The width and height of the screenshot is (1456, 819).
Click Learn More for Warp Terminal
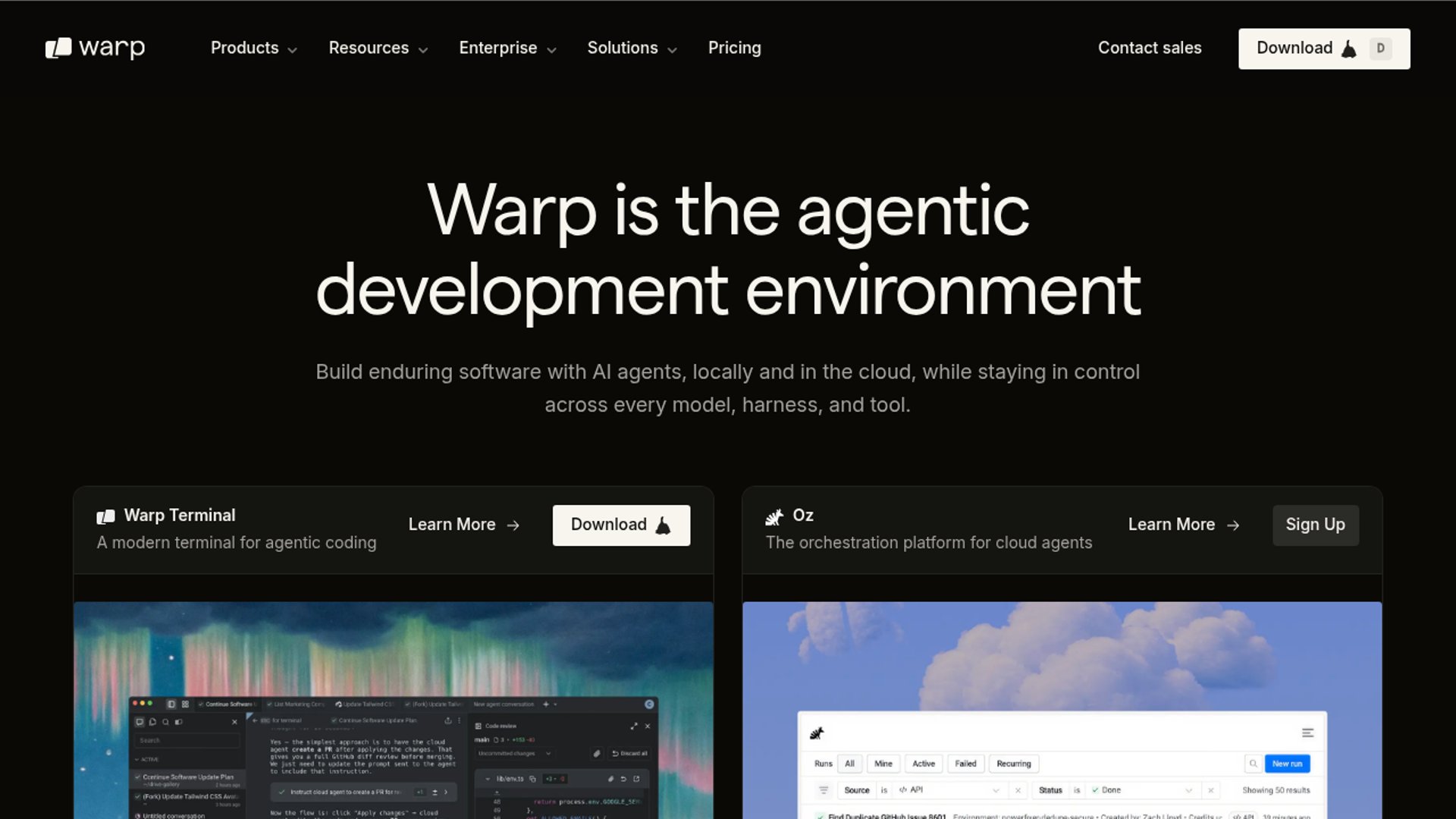click(464, 525)
